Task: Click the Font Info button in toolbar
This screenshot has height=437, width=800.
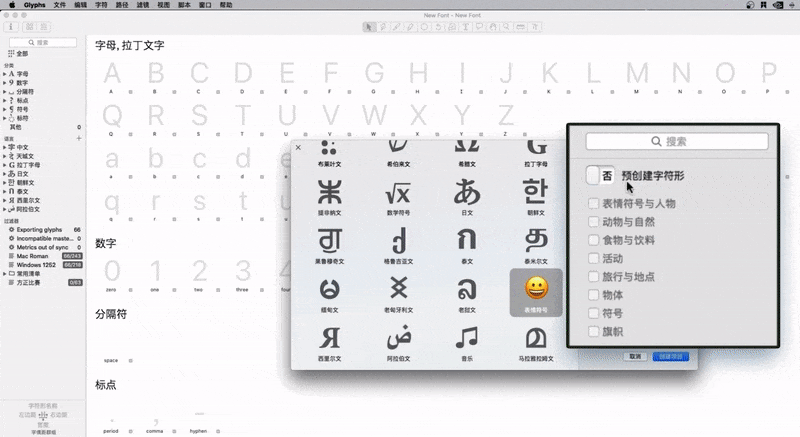Action: coord(11,27)
